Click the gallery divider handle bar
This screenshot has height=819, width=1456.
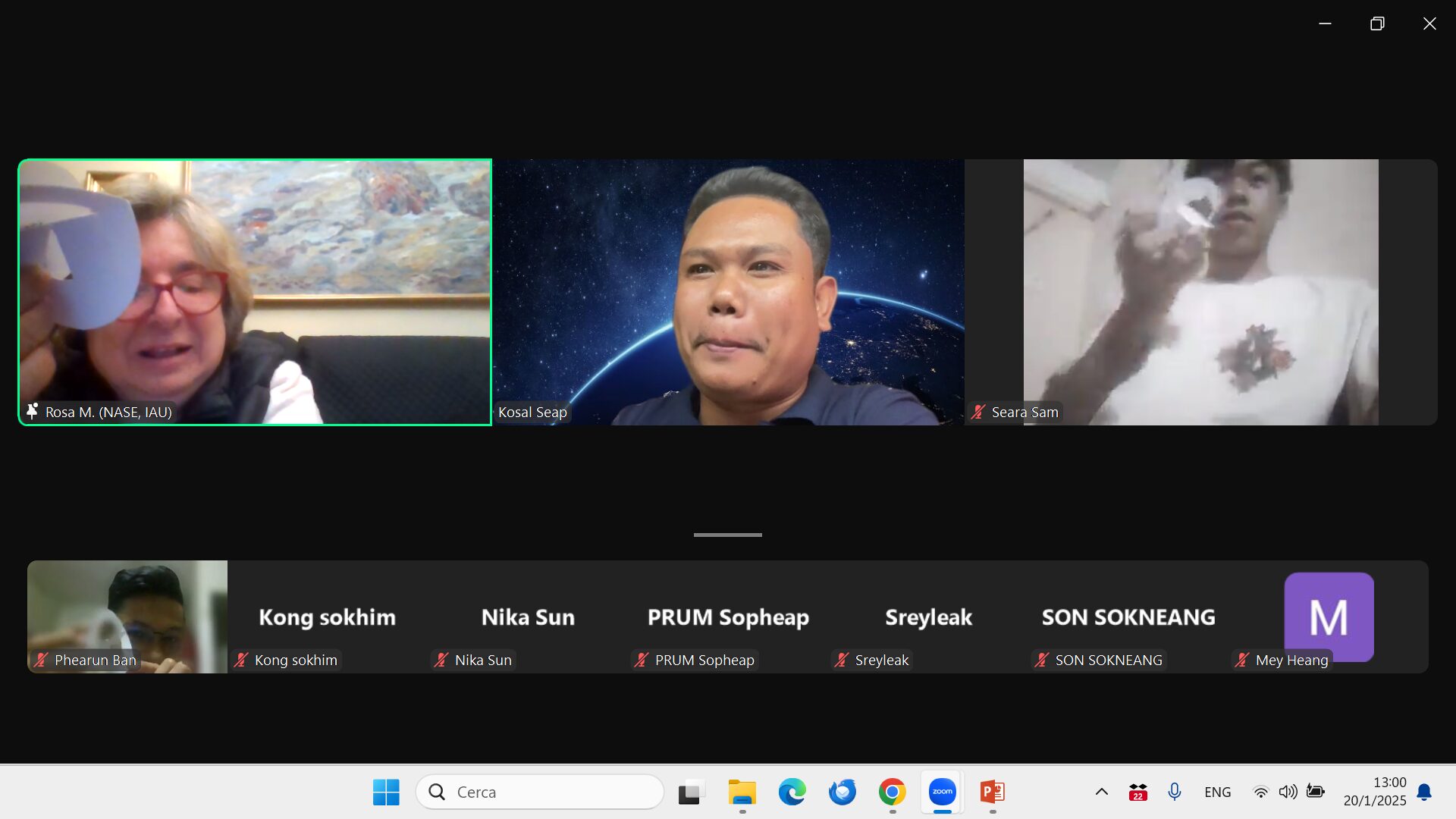pyautogui.click(x=728, y=535)
